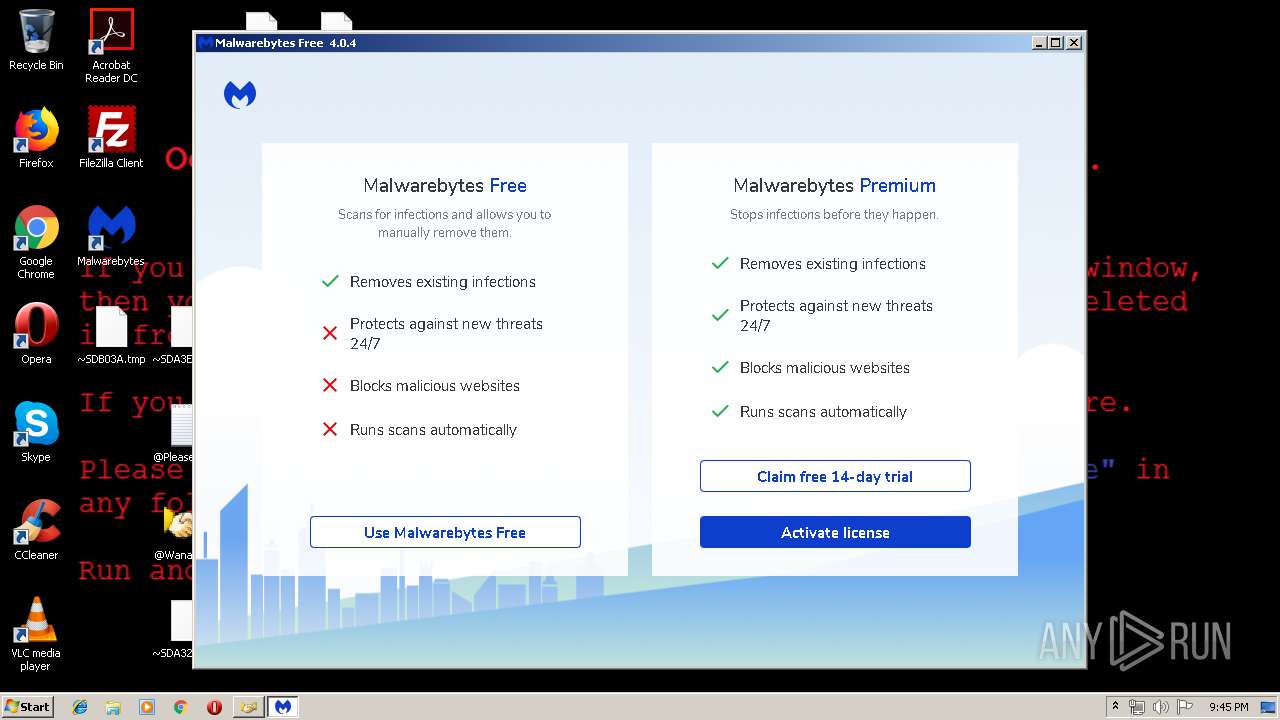Select the VLC media player desktop shortcut

(36, 634)
